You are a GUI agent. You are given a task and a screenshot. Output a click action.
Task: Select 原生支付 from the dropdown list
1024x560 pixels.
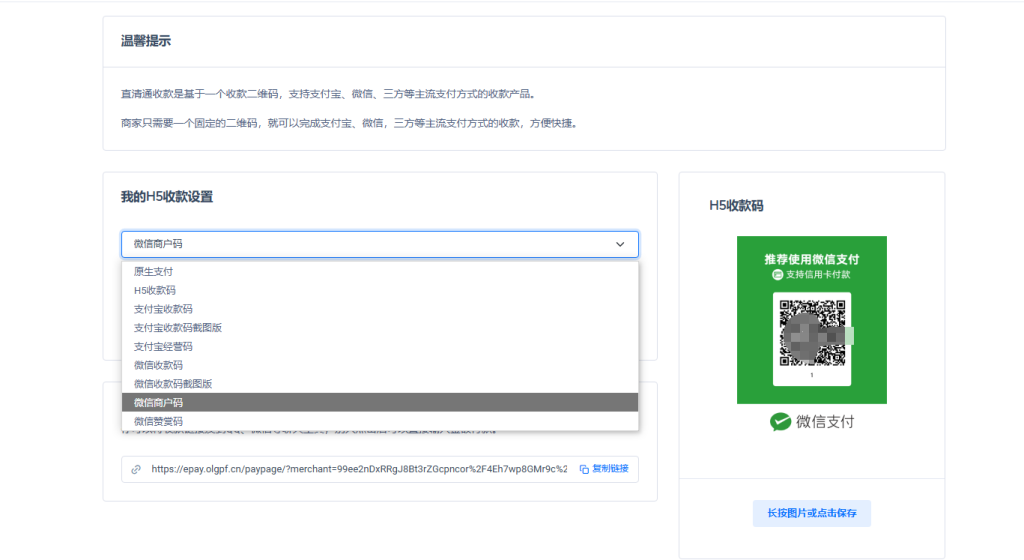click(x=379, y=272)
